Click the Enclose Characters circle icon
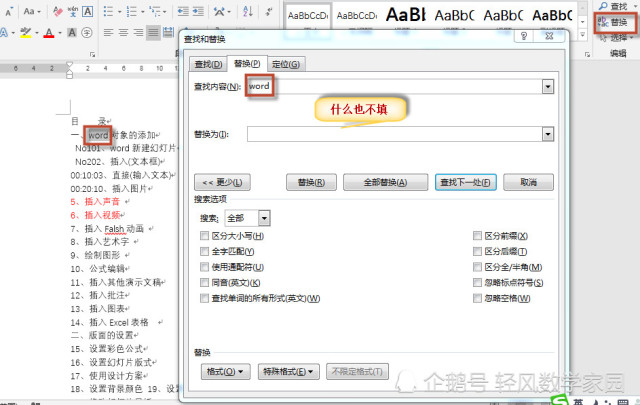This screenshot has height=405, width=640. point(87,32)
